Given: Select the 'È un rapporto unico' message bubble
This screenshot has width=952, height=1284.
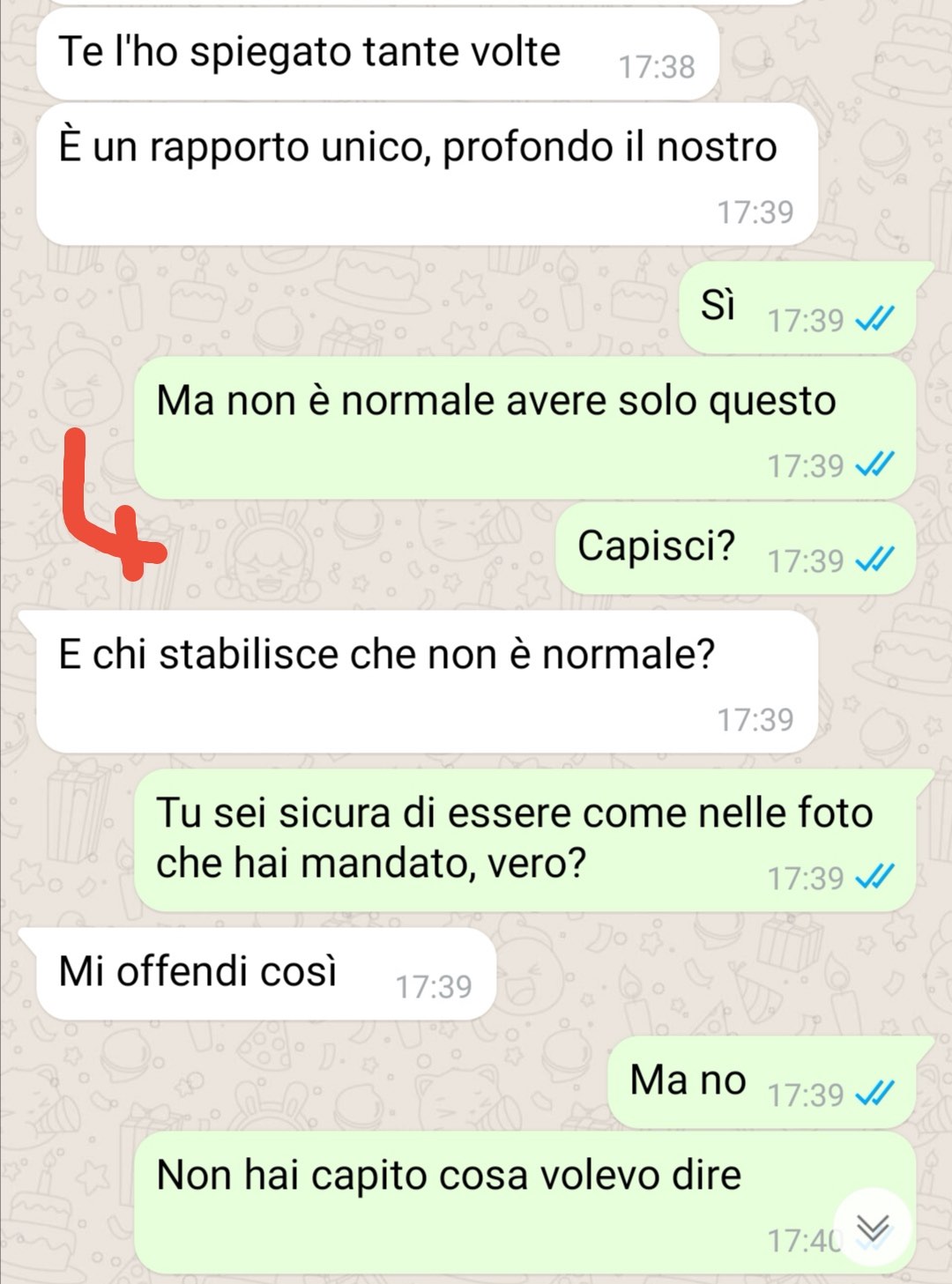Looking at the screenshot, I should 428,174.
